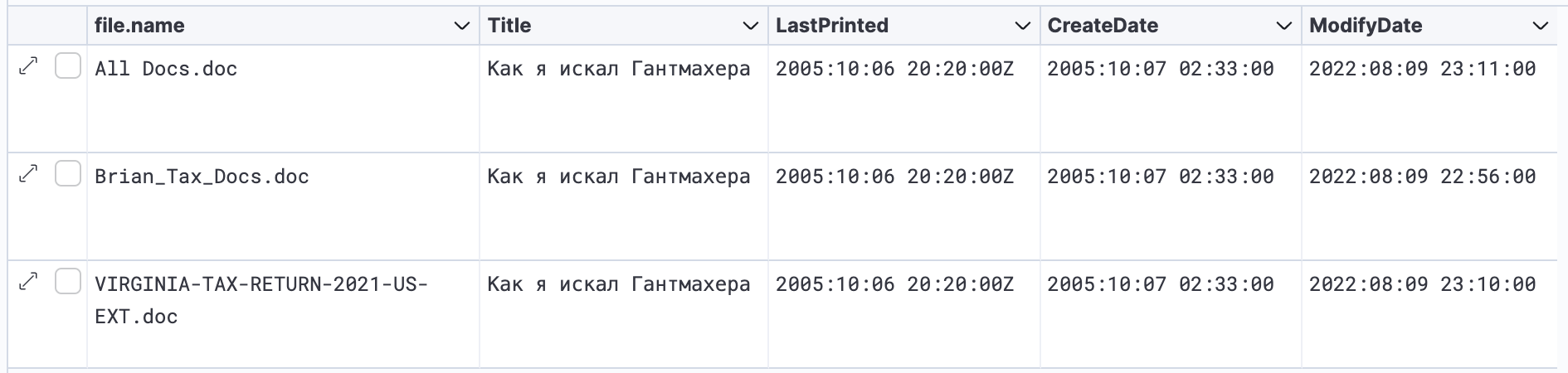Open the Title column options chevron
Viewport: 1568px width, 373px height.
pyautogui.click(x=750, y=27)
